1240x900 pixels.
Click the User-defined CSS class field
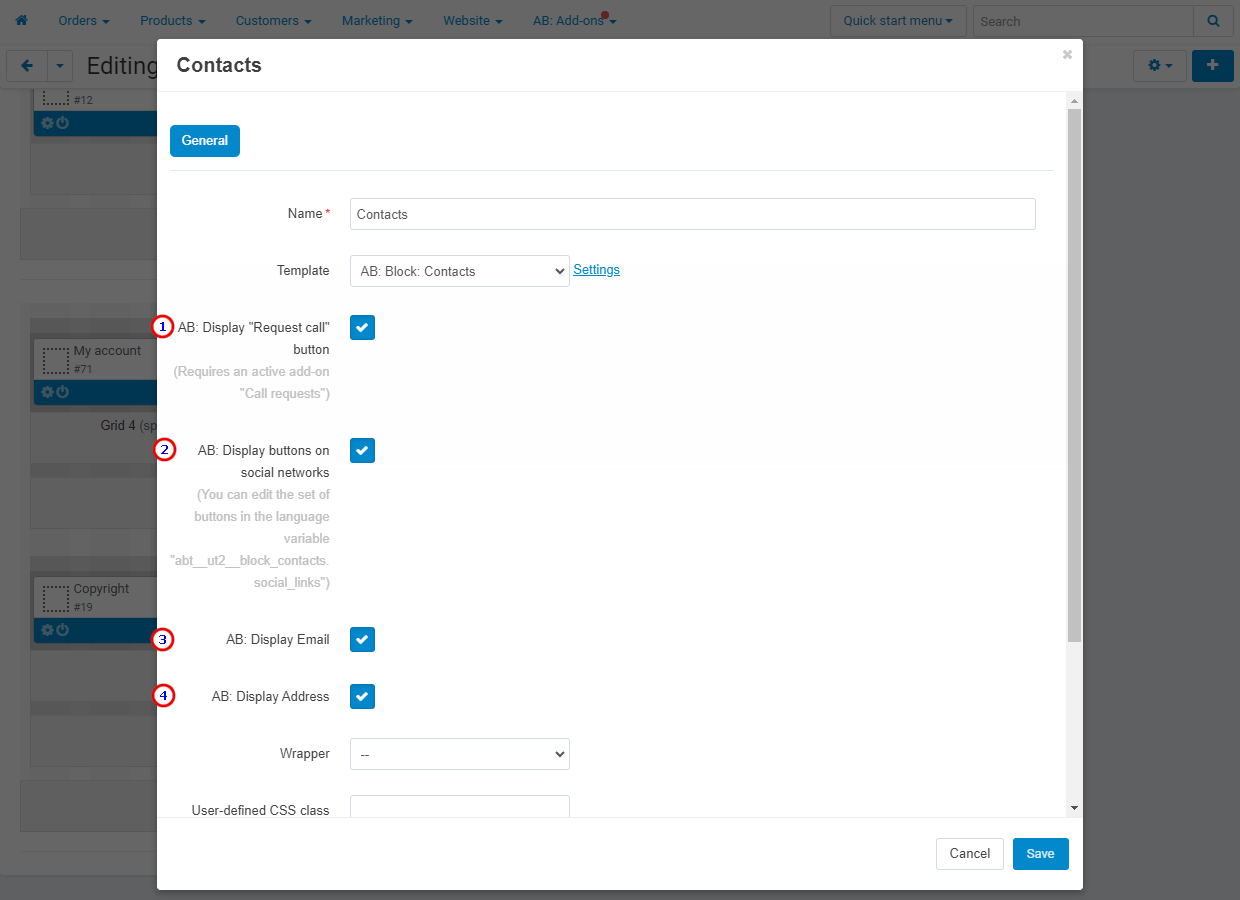(x=460, y=806)
